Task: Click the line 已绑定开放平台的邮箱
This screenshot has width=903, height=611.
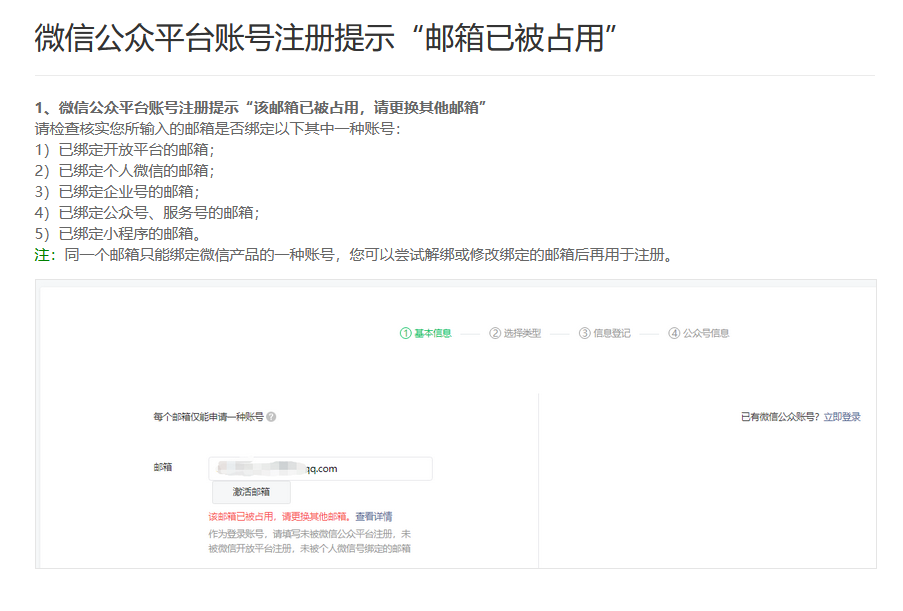Action: [124, 150]
